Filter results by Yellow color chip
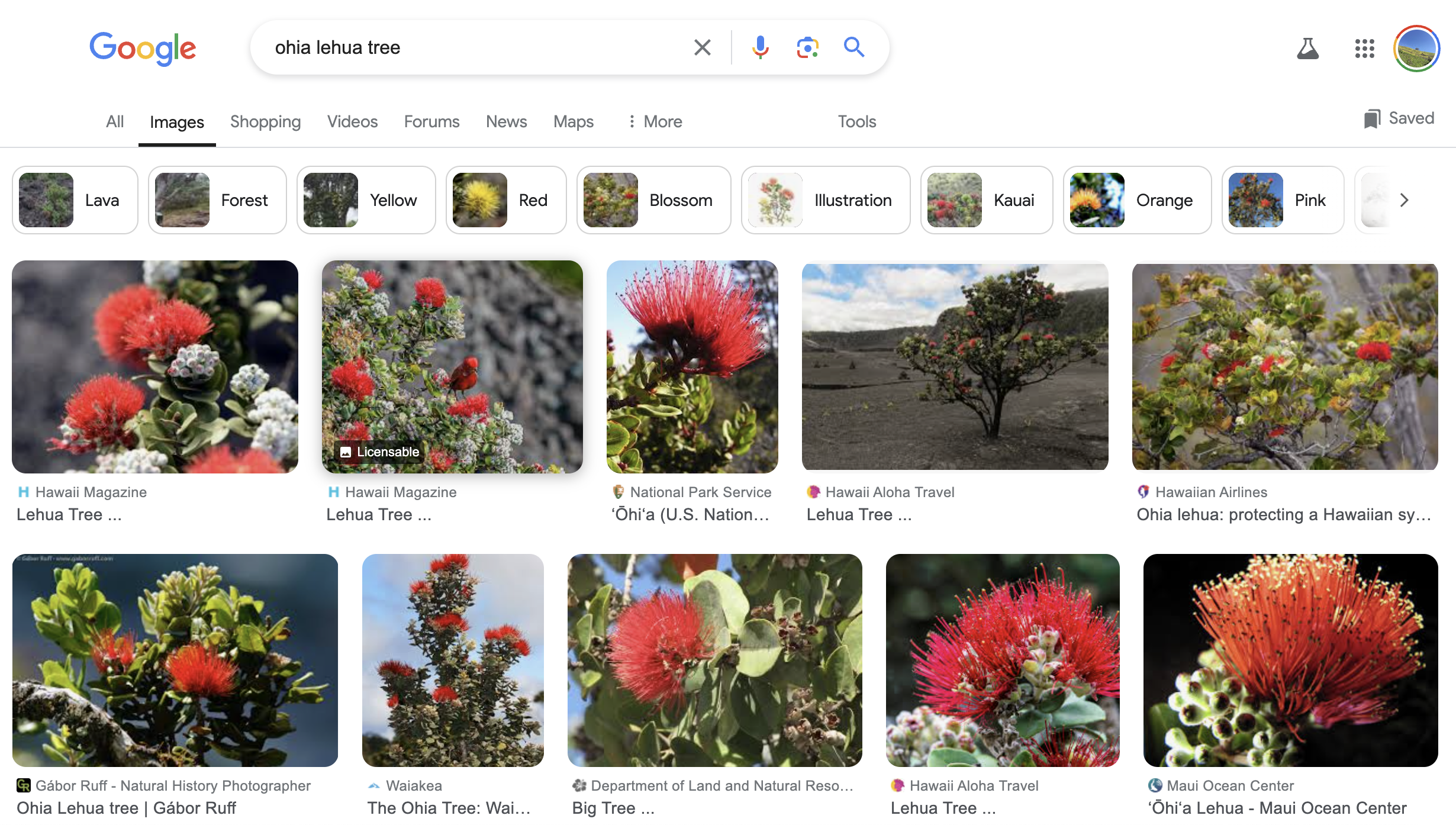Screen dimensions: 1456x825 pyautogui.click(x=366, y=200)
